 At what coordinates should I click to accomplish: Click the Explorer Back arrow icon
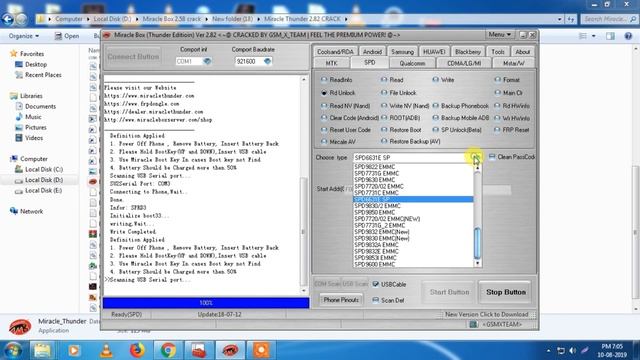coord(8,19)
